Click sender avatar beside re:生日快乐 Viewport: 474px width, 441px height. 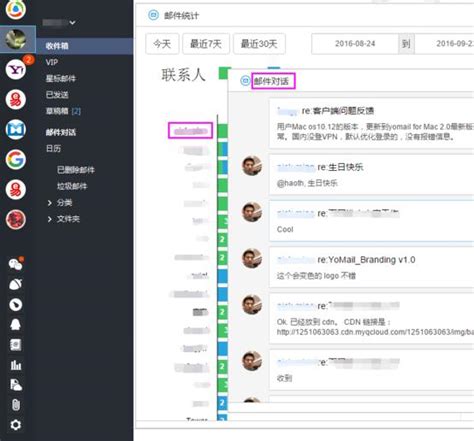252,166
